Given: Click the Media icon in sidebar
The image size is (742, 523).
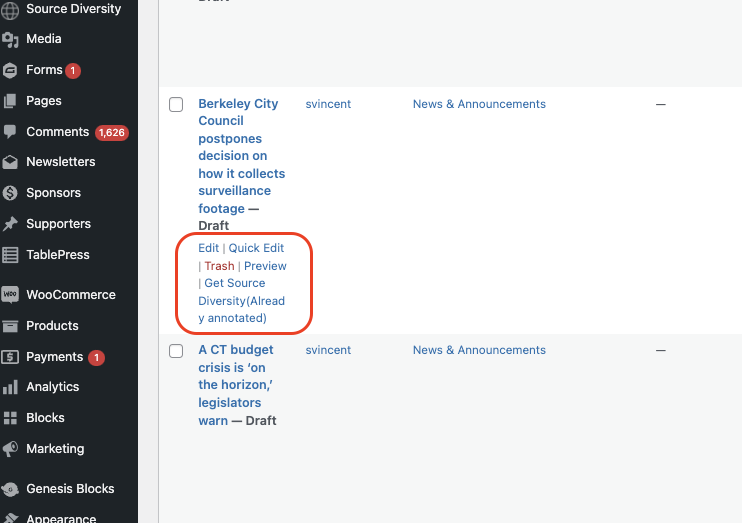Looking at the screenshot, I should (11, 39).
